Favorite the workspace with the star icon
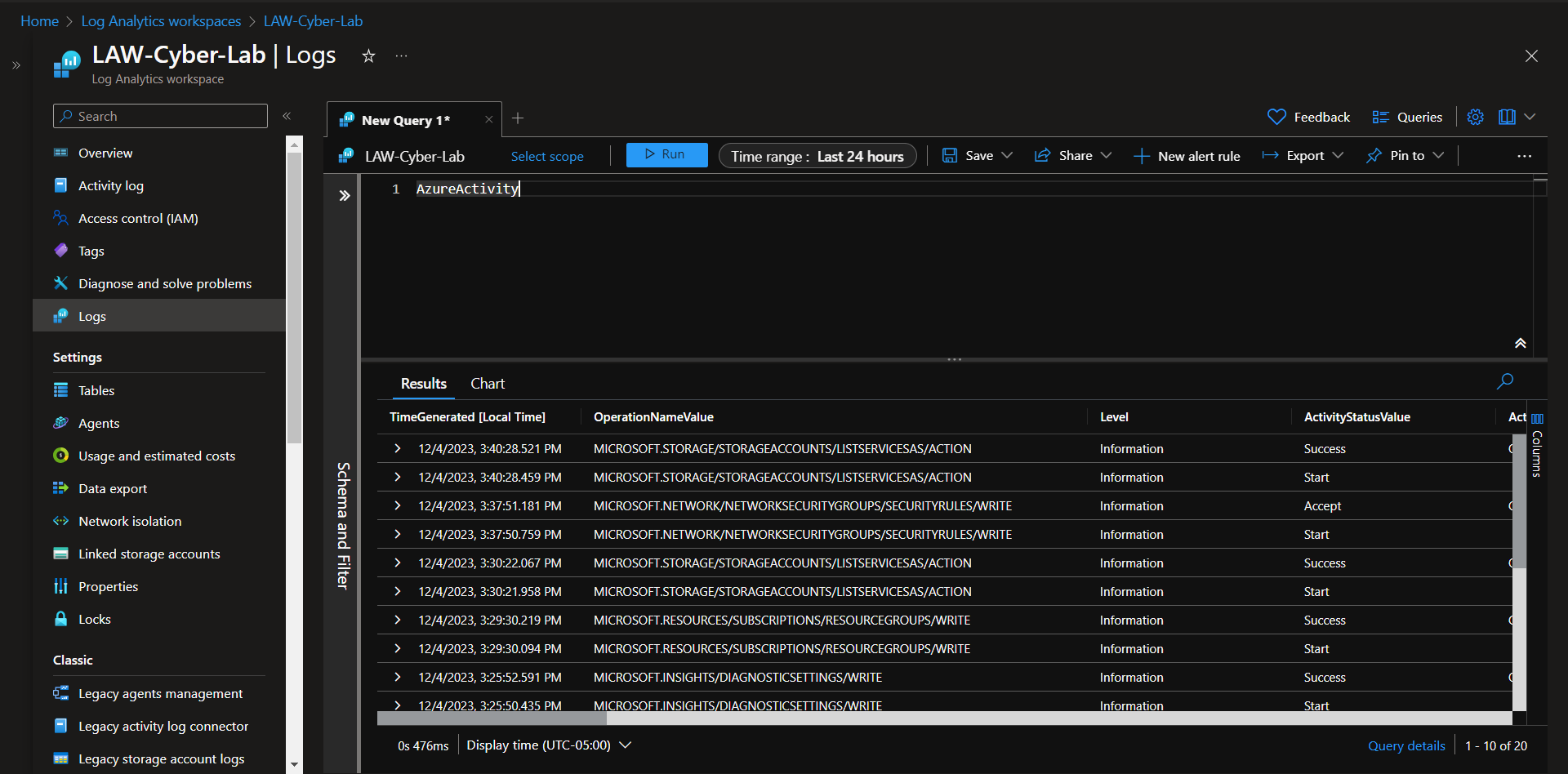This screenshot has height=774, width=1568. pyautogui.click(x=368, y=56)
